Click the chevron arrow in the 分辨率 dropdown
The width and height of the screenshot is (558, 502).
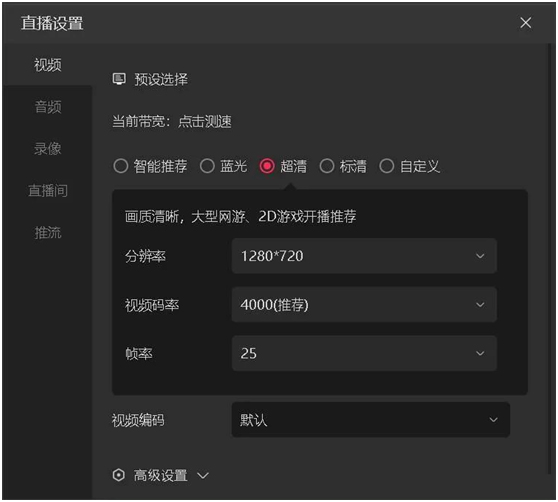point(480,256)
